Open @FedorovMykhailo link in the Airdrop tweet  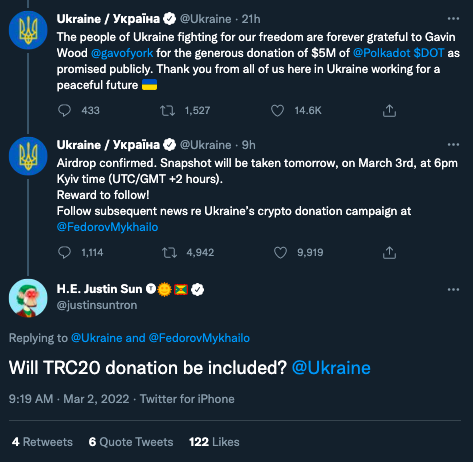pos(107,227)
